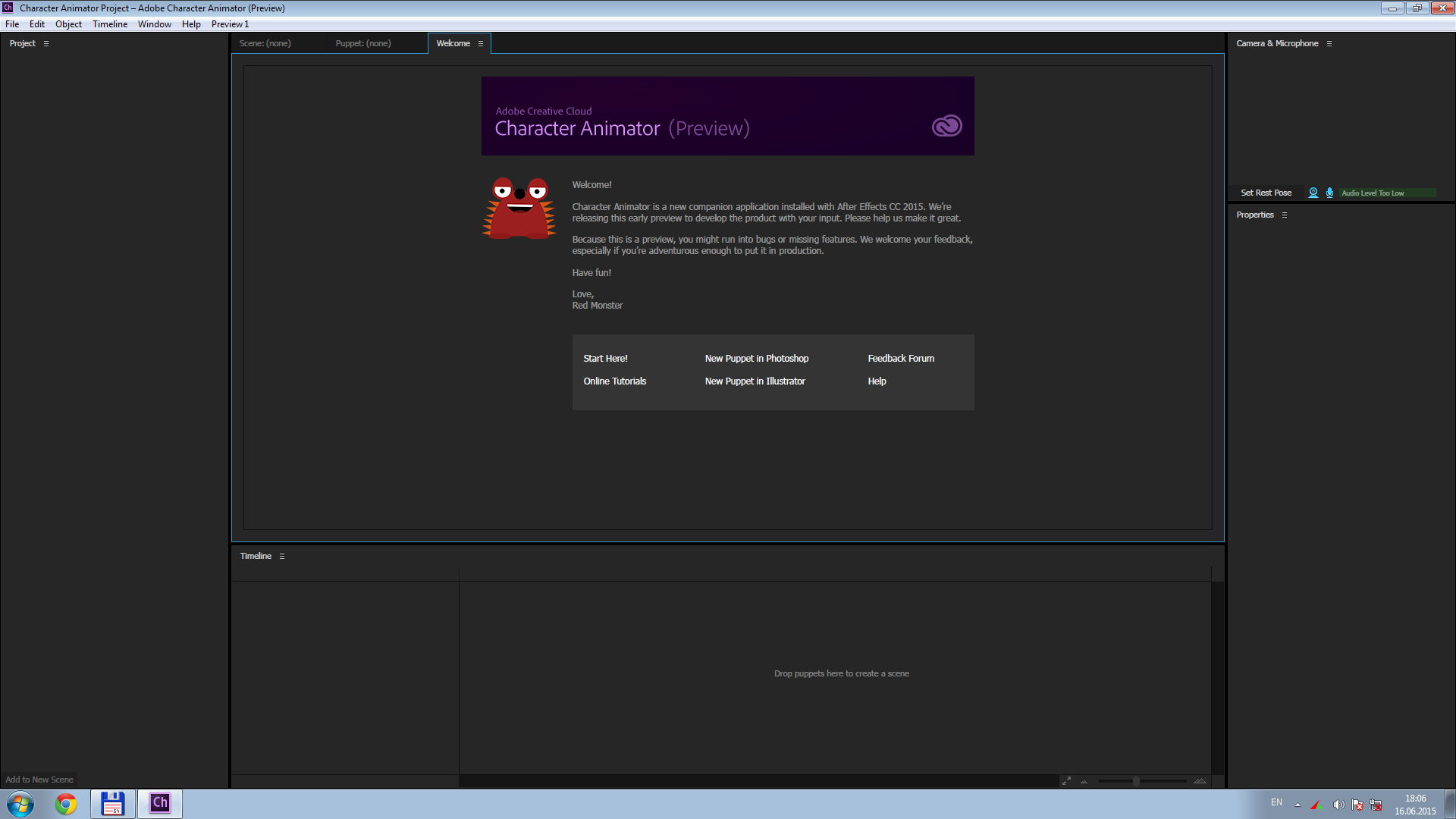Click the Start Here! link
The width and height of the screenshot is (1456, 819).
click(x=605, y=359)
